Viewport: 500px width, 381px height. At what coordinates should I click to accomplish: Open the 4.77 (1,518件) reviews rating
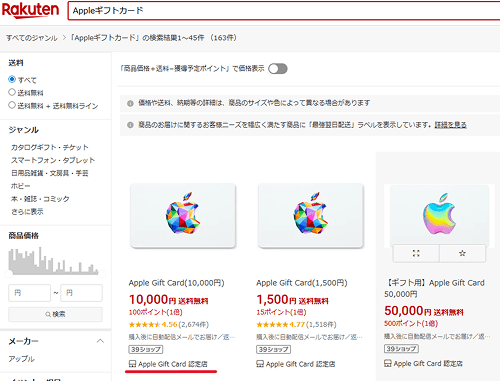coord(296,324)
